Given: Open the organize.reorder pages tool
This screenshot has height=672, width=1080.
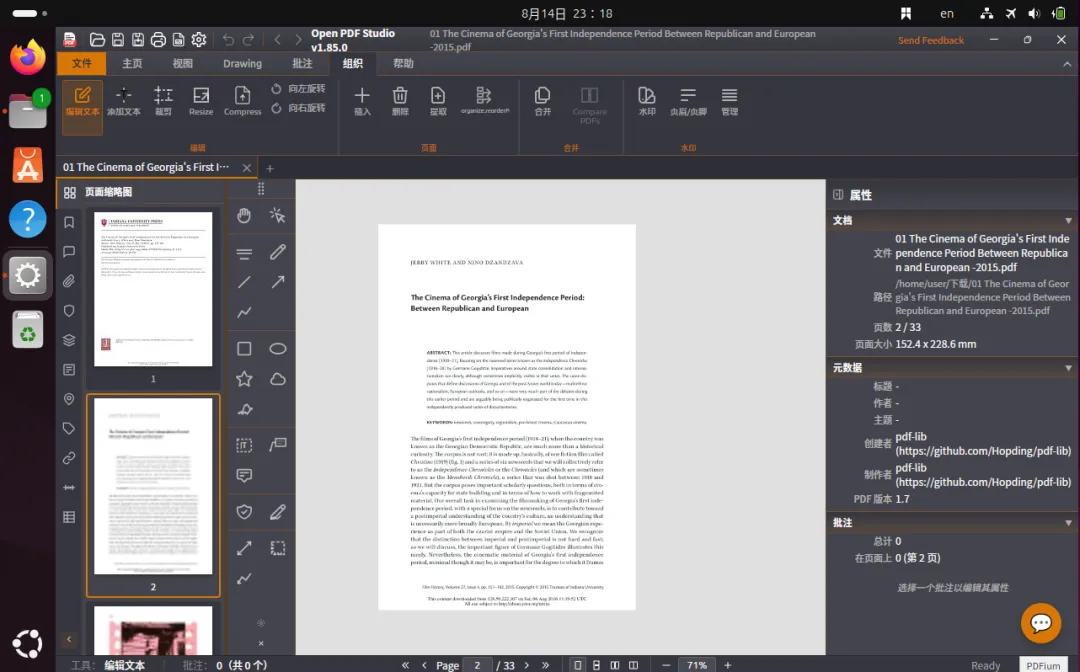Looking at the screenshot, I should click(x=484, y=101).
